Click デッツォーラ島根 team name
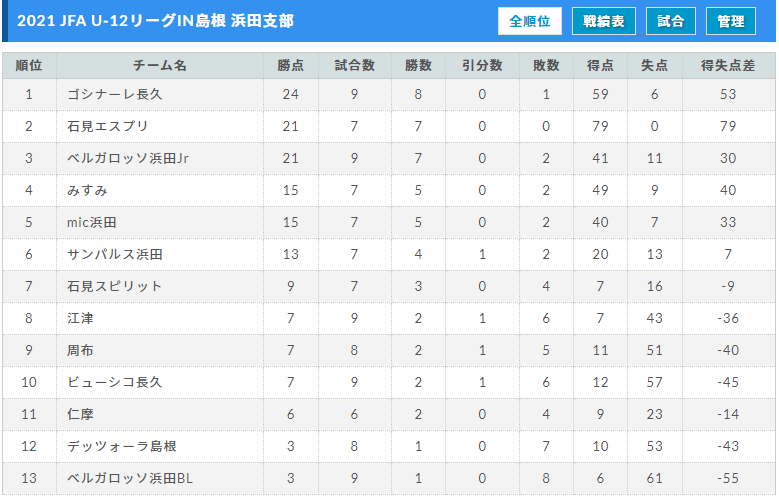The width and height of the screenshot is (779, 499). coord(122,446)
